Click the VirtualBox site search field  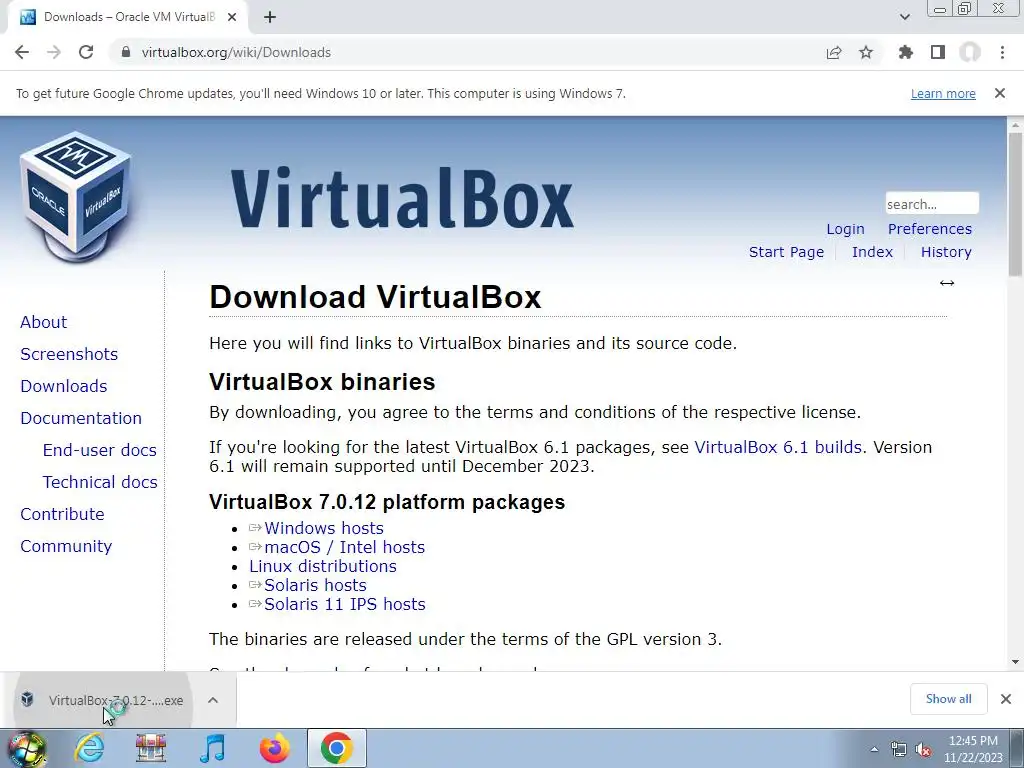click(x=932, y=204)
